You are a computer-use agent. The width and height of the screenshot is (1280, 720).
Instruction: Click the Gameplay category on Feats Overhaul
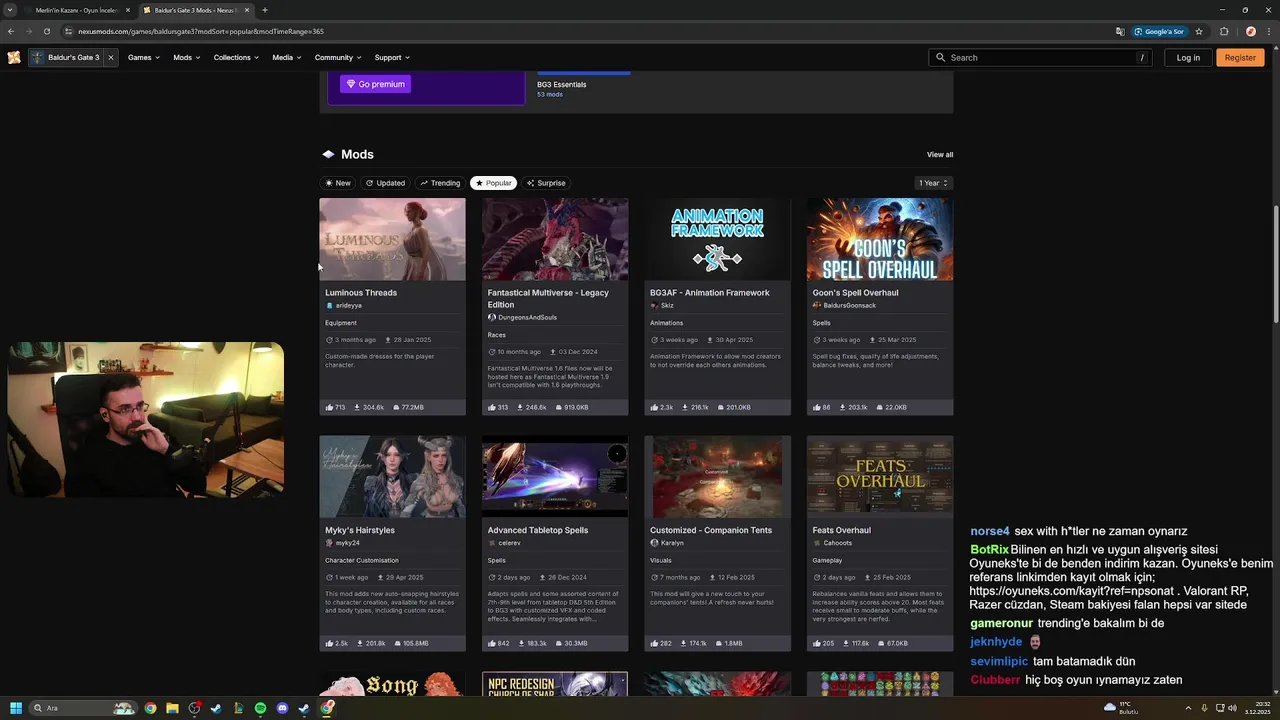tap(828, 560)
